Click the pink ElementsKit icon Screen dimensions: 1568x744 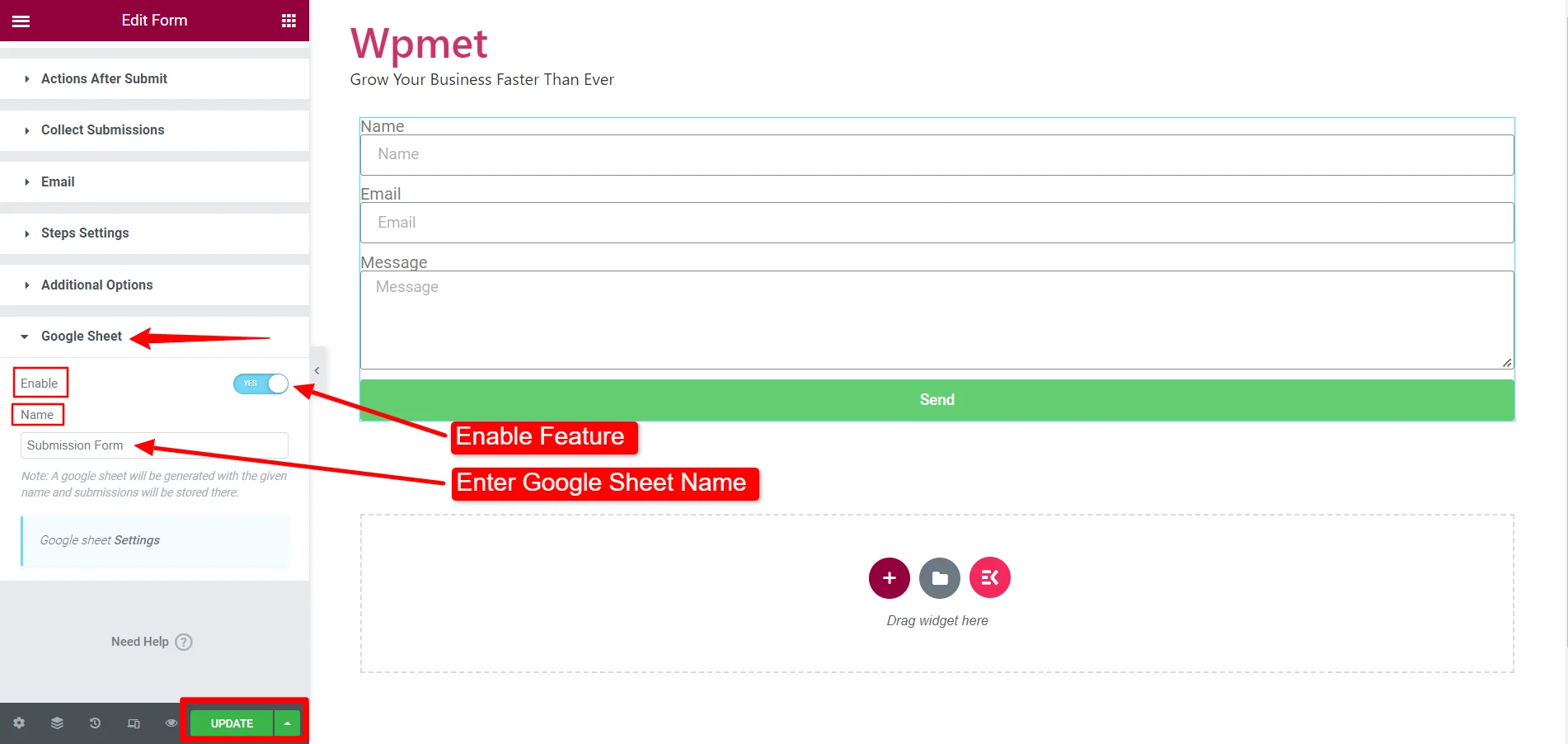pos(989,577)
